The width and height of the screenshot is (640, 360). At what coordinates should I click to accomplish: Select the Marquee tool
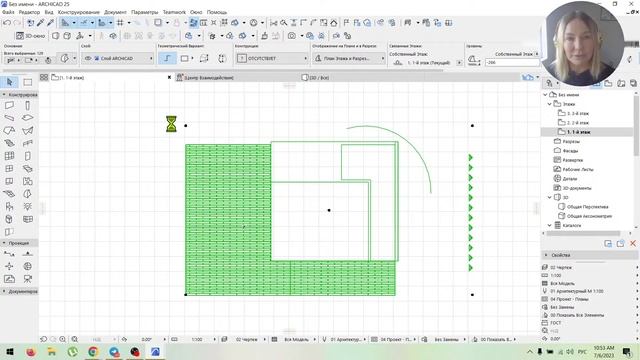coord(28,82)
